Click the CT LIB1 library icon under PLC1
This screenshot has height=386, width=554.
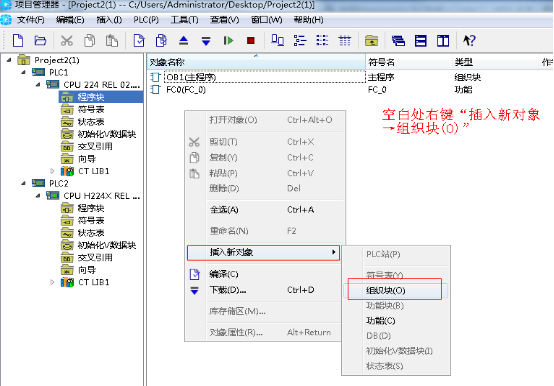click(67, 171)
